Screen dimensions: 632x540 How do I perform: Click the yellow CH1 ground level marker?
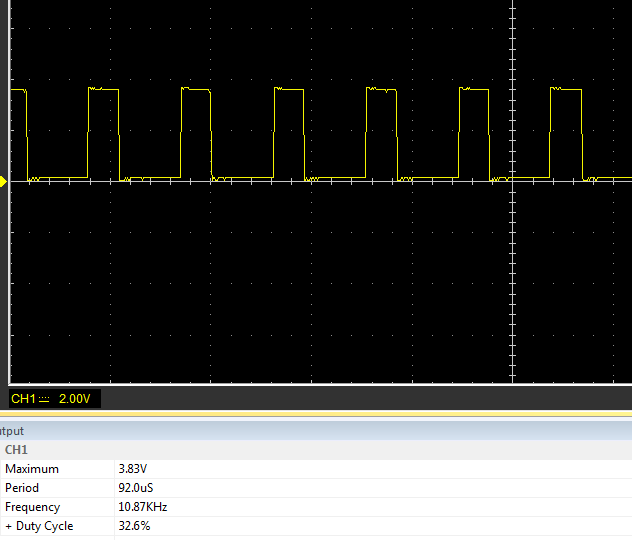pos(4,181)
